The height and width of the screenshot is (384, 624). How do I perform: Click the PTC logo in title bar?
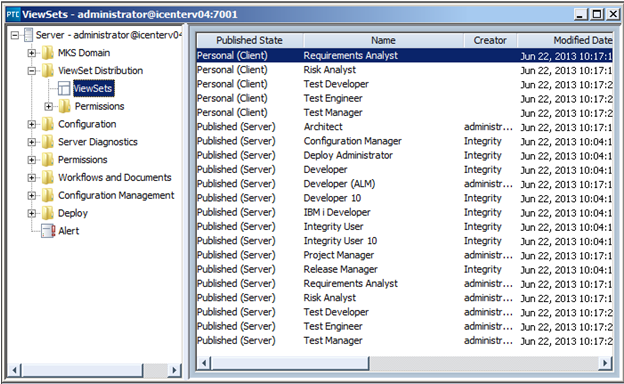(x=13, y=15)
